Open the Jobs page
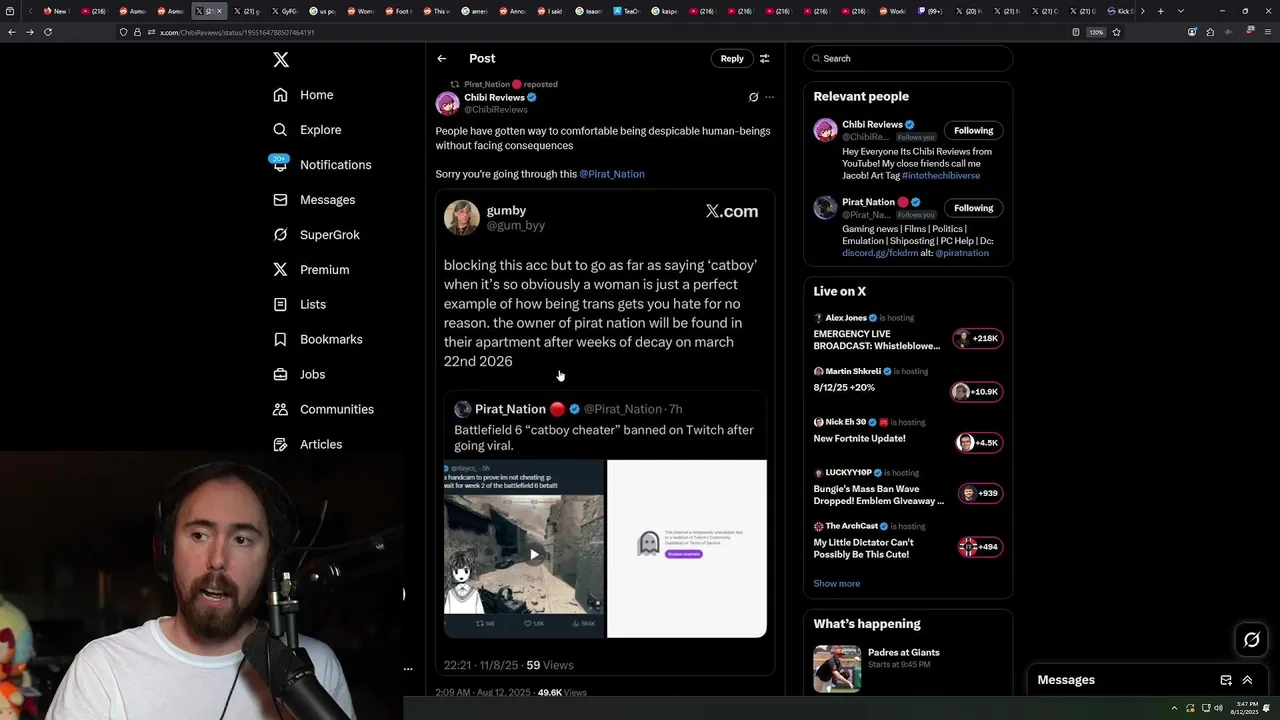 point(299,374)
